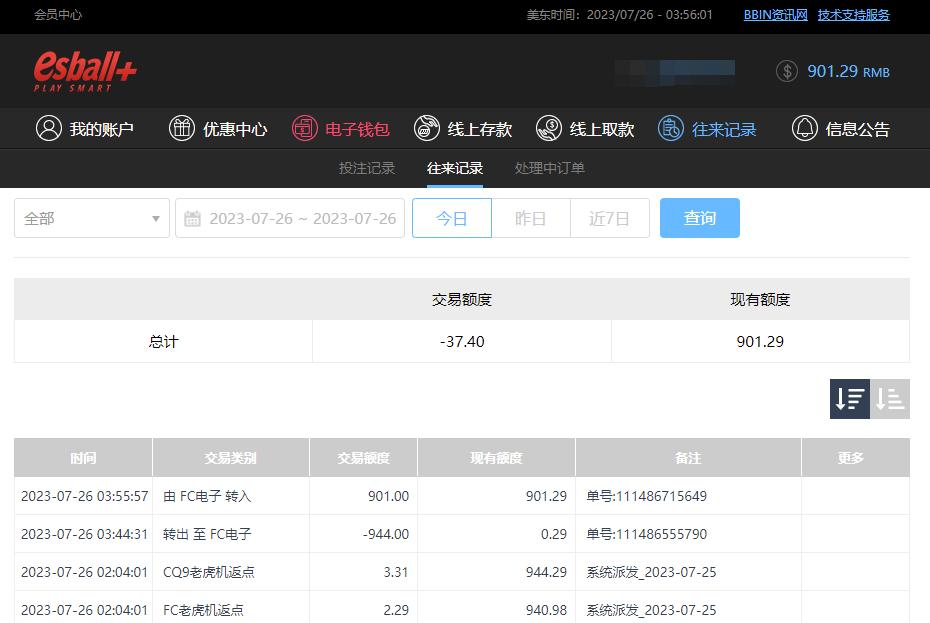
Task: Open 我的账户 menu item
Action: 84,129
